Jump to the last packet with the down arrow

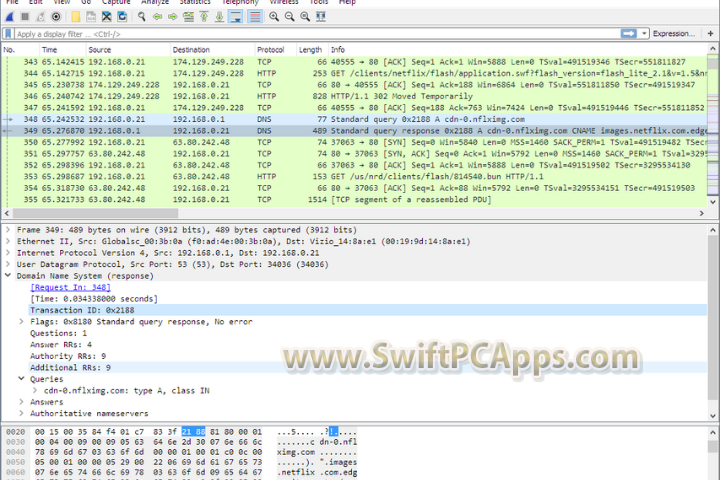(x=219, y=17)
